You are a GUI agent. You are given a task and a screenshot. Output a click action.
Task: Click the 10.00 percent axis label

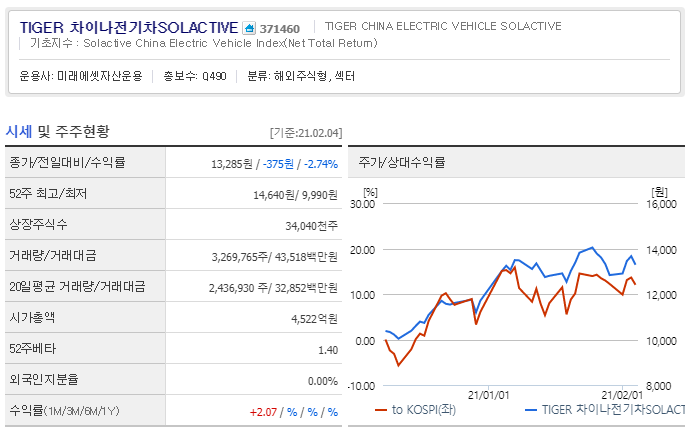(x=362, y=295)
